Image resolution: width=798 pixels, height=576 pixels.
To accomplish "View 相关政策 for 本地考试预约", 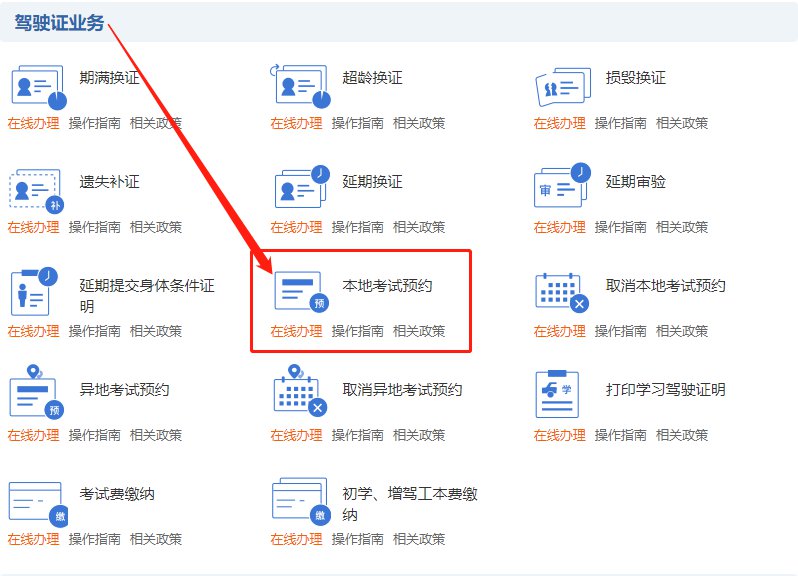I will point(419,331).
